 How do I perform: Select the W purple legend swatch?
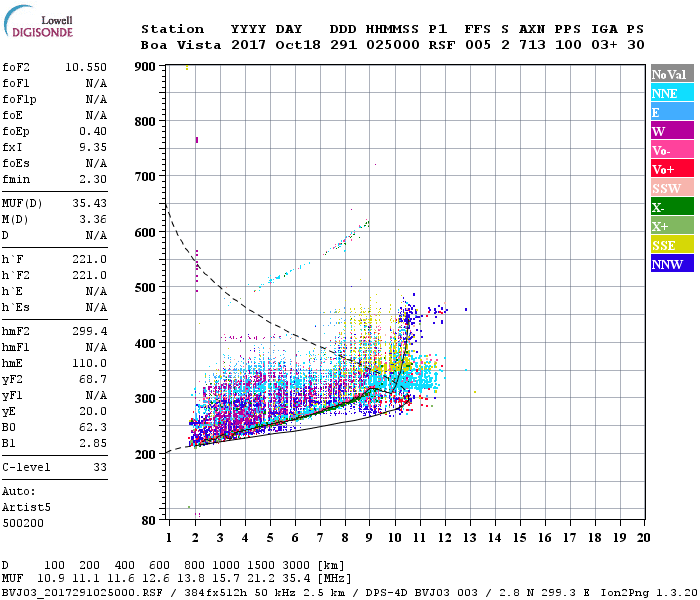tap(672, 131)
